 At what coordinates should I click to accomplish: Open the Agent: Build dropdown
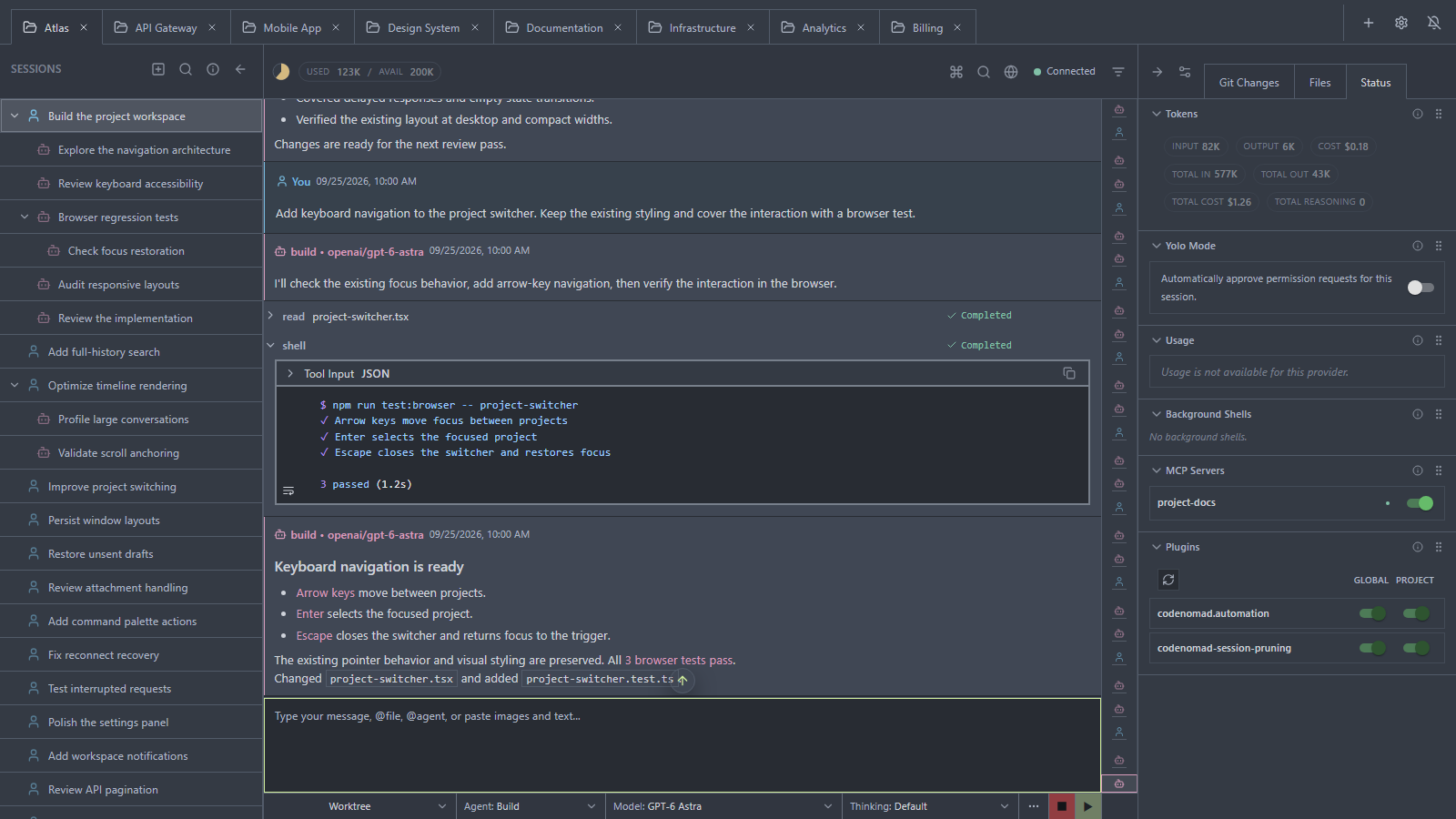point(530,806)
